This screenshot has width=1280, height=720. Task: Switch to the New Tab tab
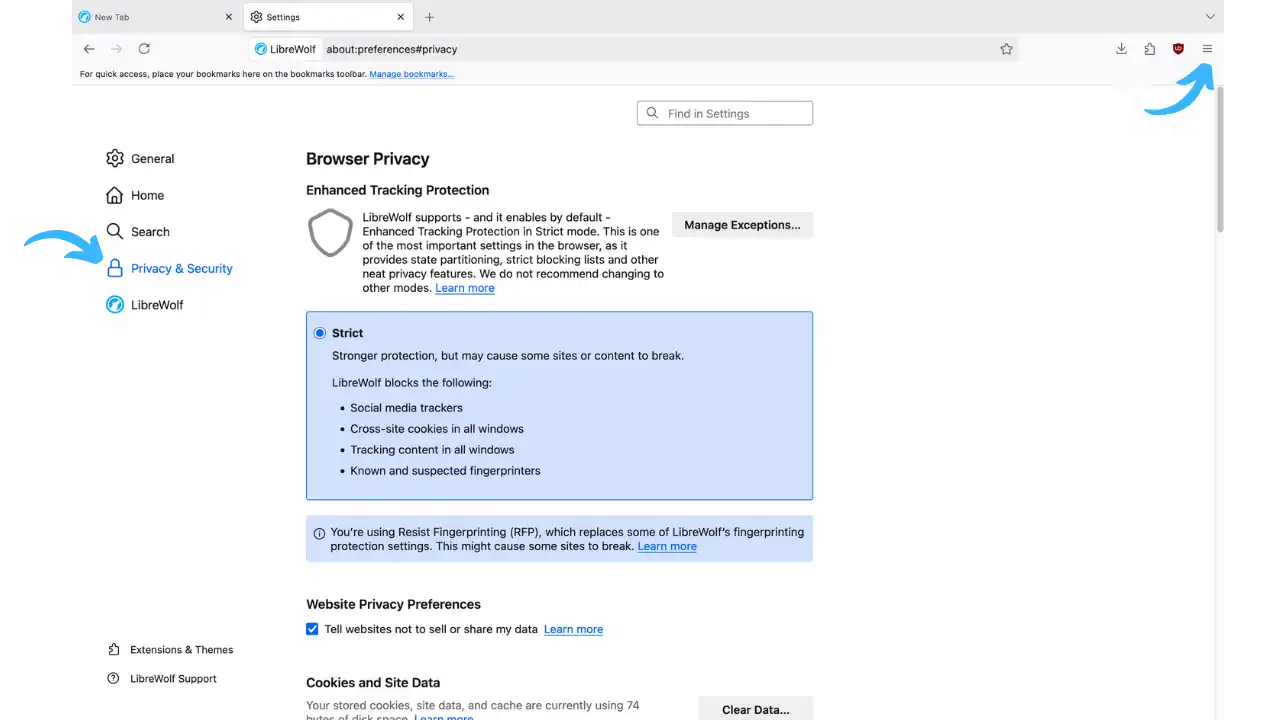[x=156, y=17]
